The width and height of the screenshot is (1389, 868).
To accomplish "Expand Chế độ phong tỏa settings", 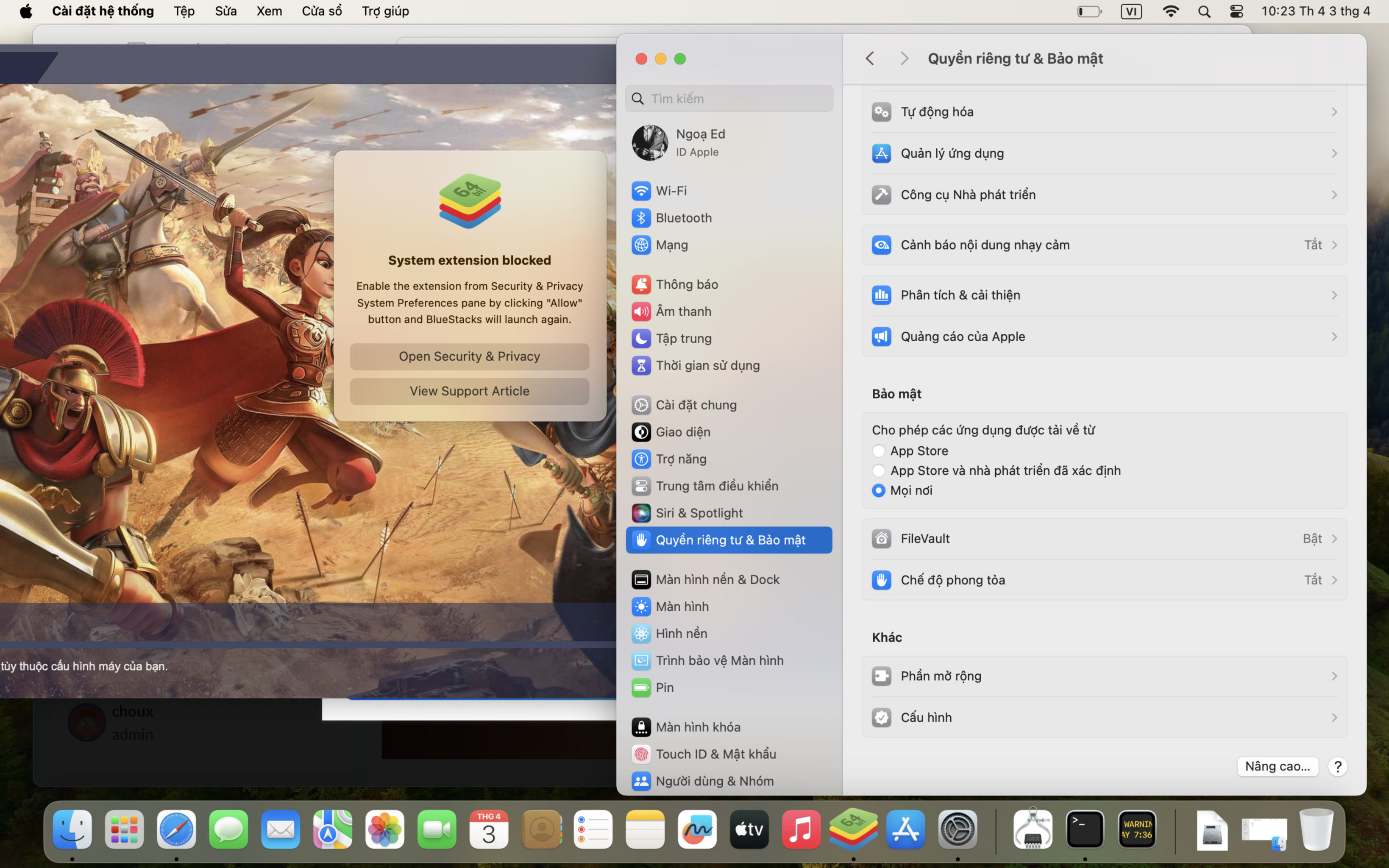I will pos(1104,580).
